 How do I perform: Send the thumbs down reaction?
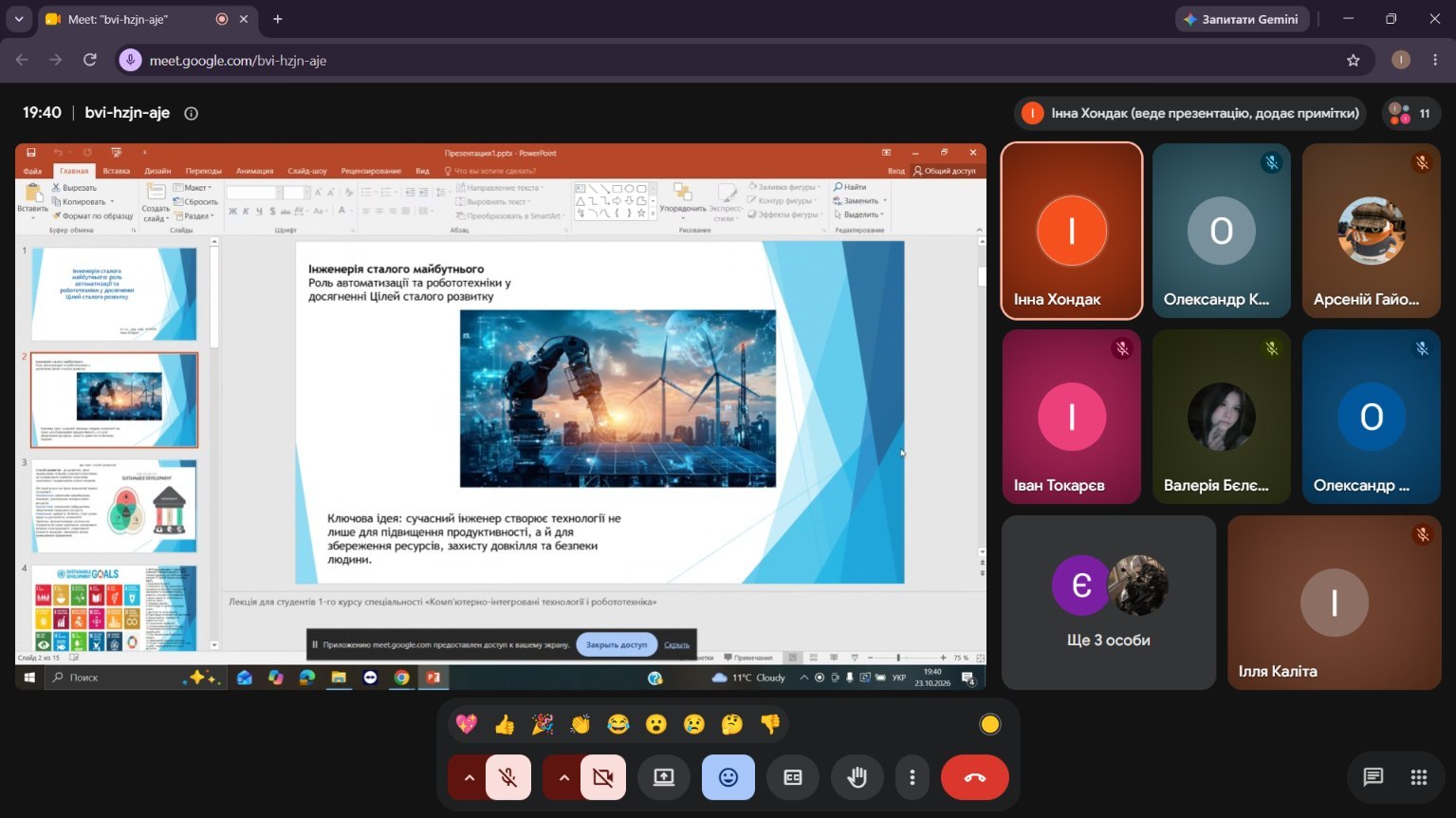click(770, 725)
